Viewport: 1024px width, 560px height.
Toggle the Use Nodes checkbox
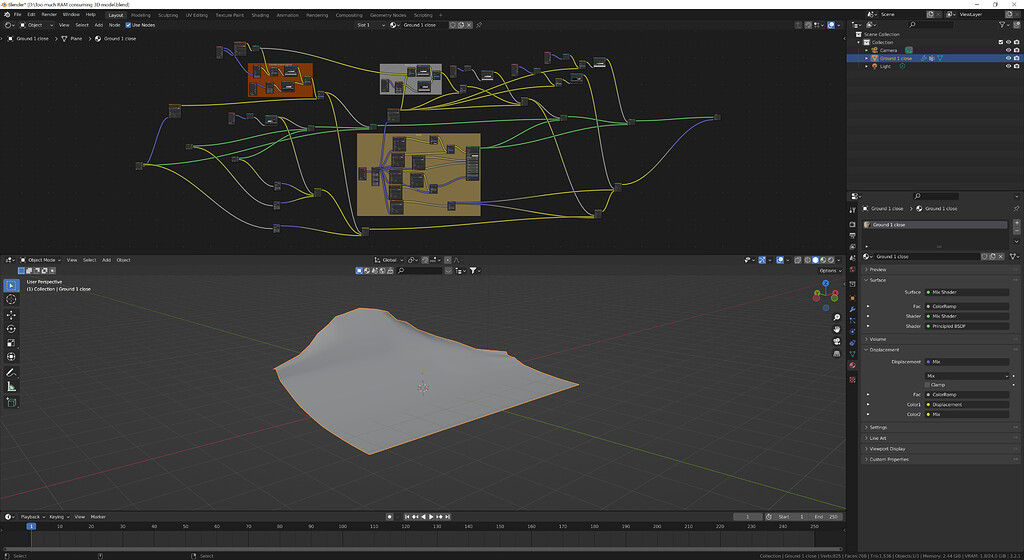click(x=128, y=25)
